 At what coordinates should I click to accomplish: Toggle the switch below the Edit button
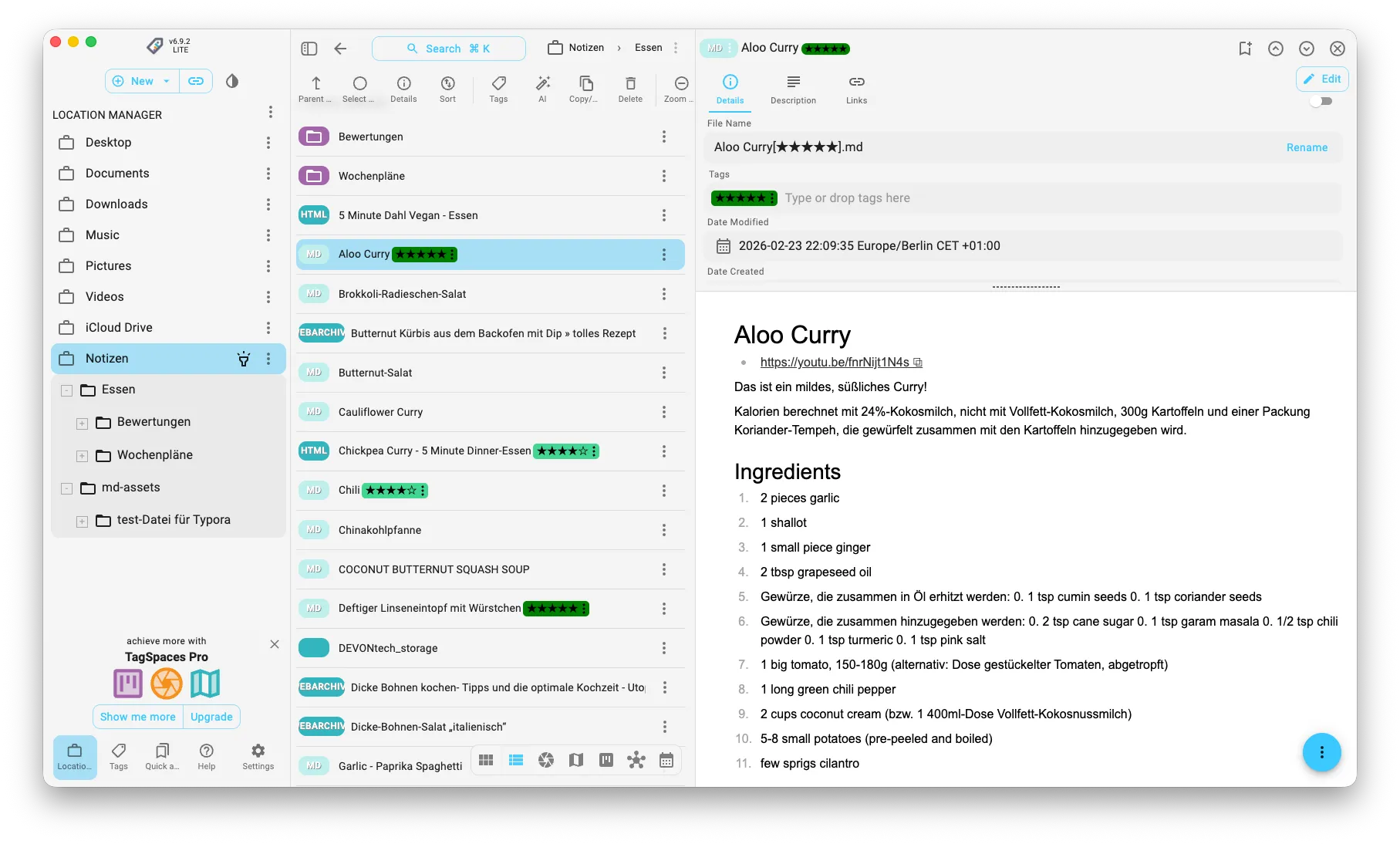[1321, 101]
